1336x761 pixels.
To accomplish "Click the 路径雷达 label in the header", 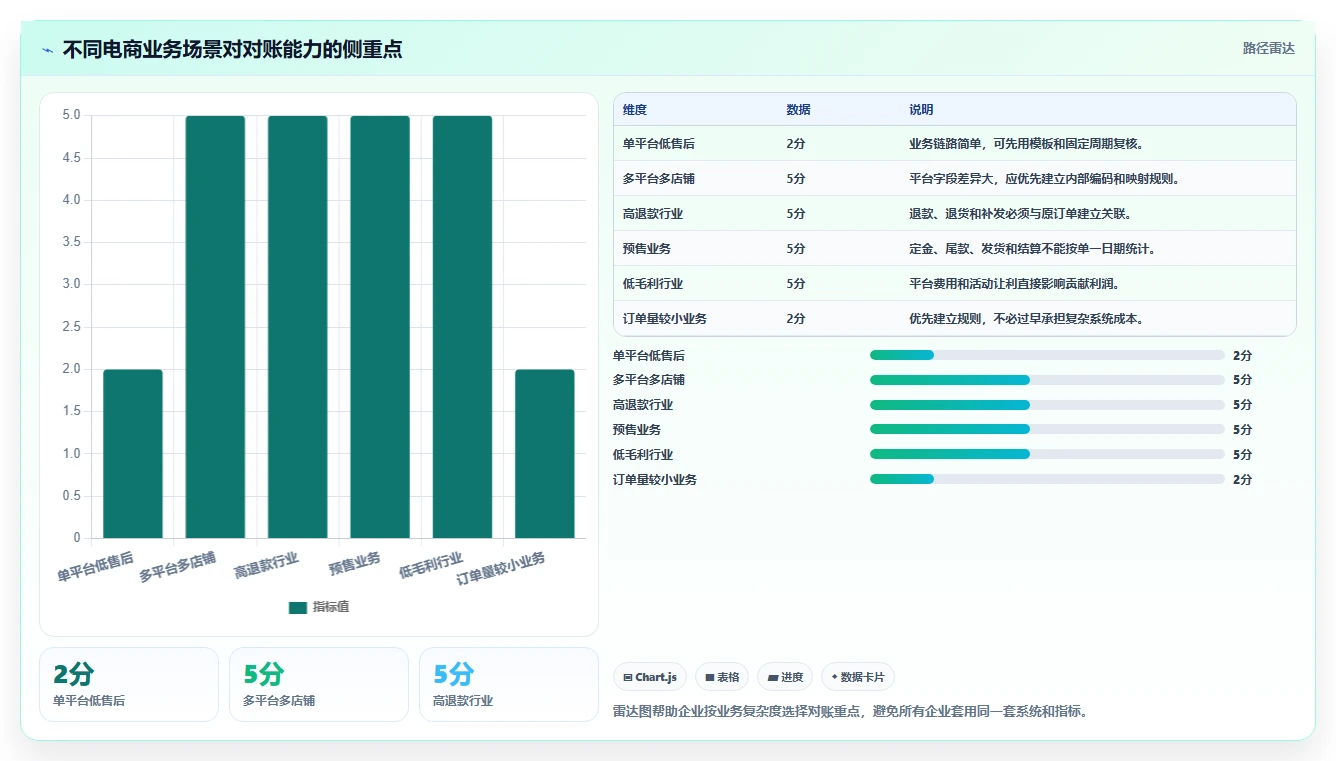I will [1269, 48].
